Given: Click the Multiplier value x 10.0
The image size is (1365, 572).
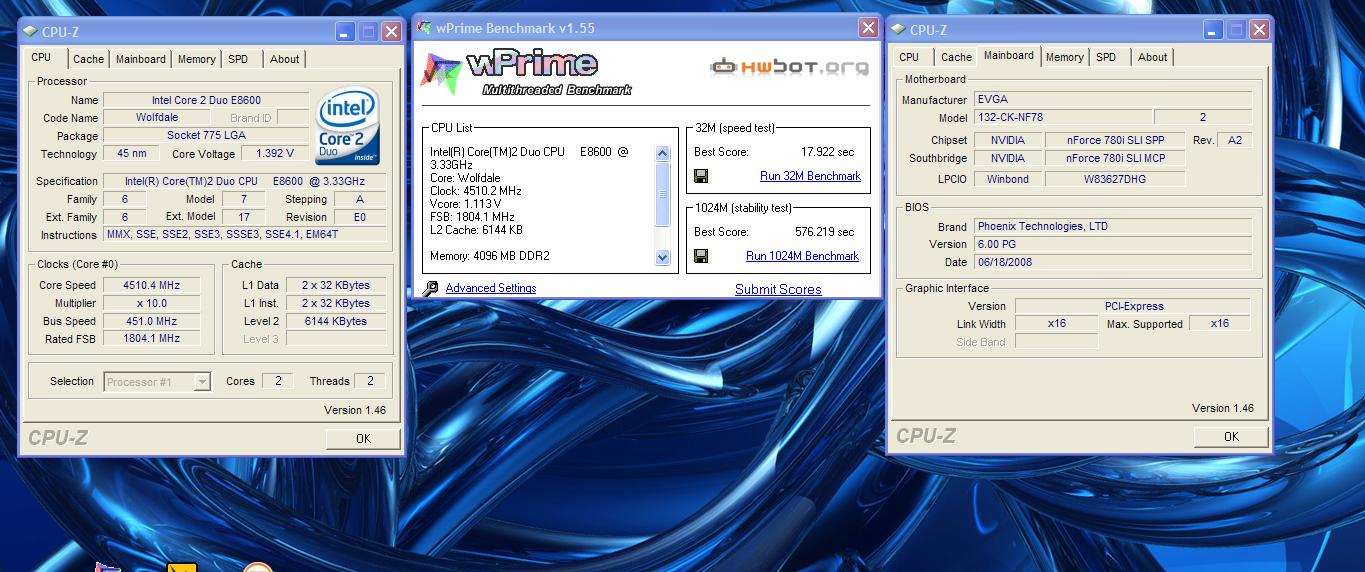Looking at the screenshot, I should (150, 303).
